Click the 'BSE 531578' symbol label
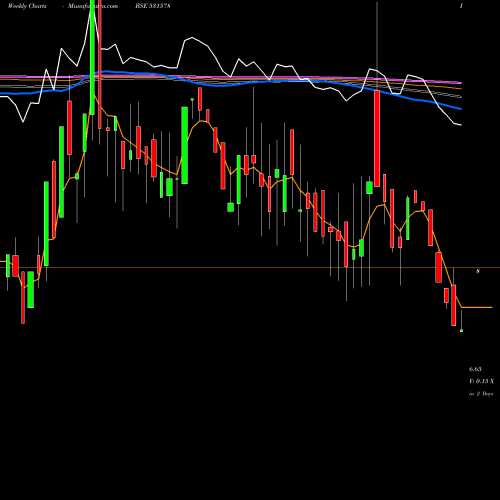The image size is (500, 500). [x=153, y=6]
